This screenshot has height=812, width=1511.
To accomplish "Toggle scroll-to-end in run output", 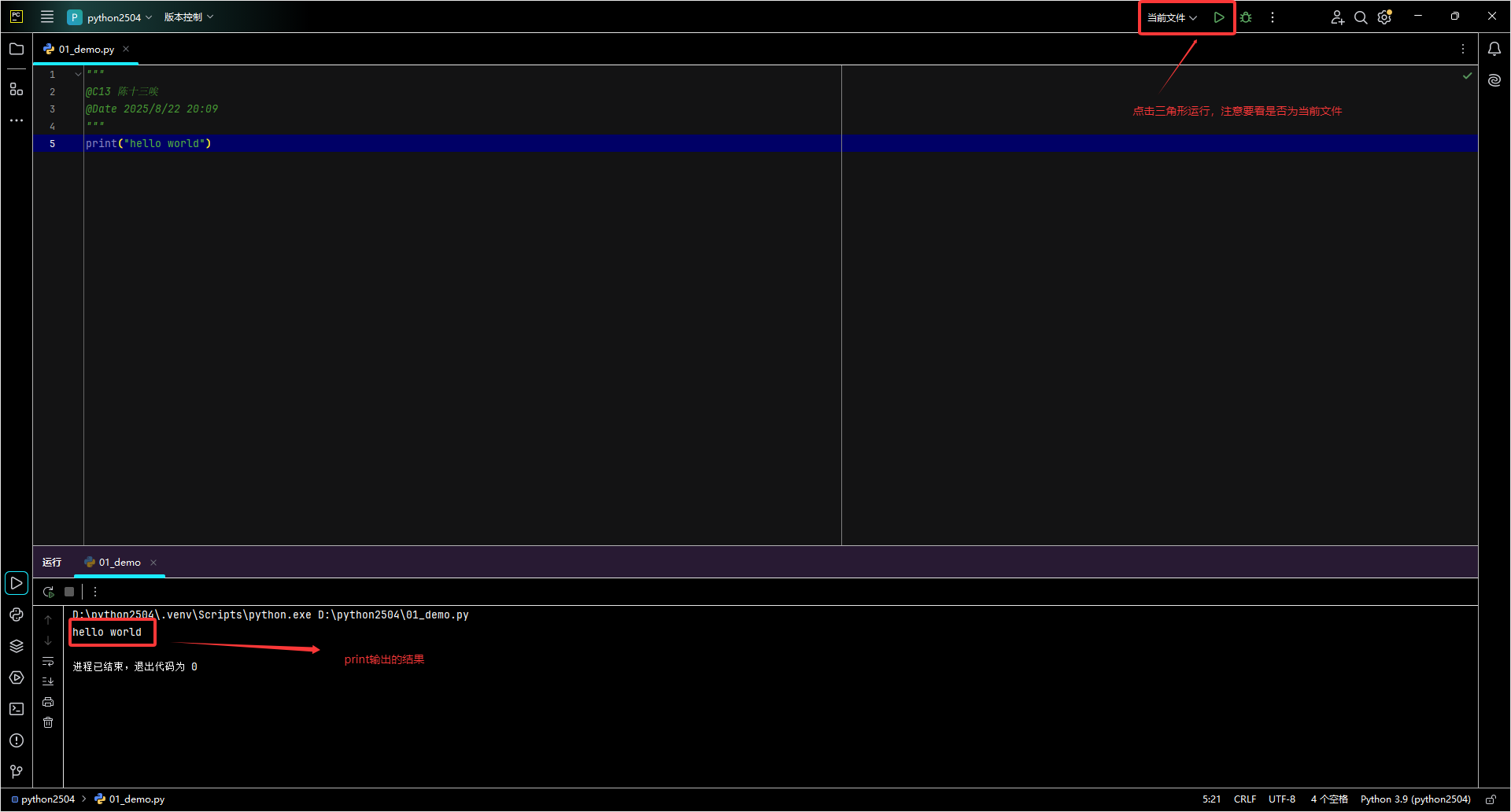I will coord(48,681).
